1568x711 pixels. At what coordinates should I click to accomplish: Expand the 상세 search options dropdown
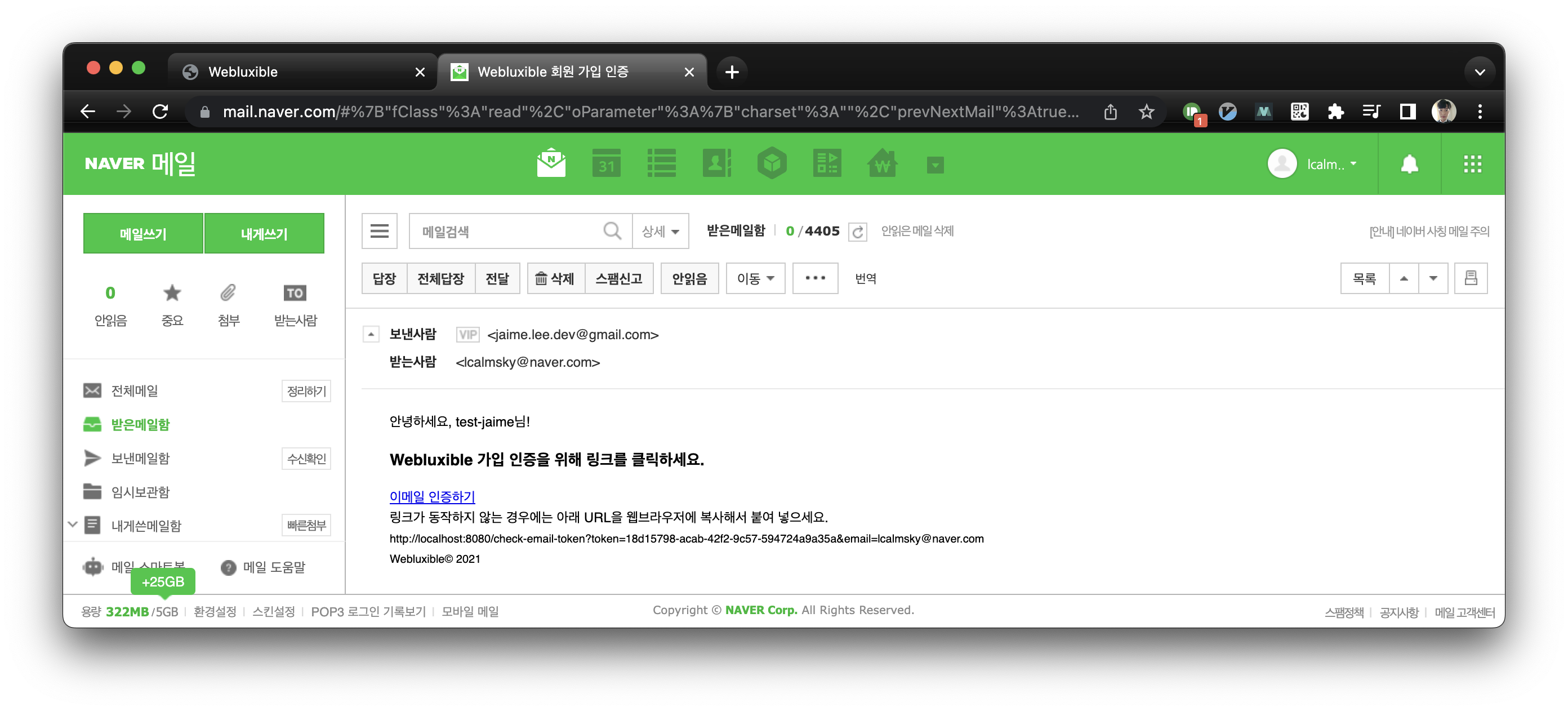click(660, 232)
